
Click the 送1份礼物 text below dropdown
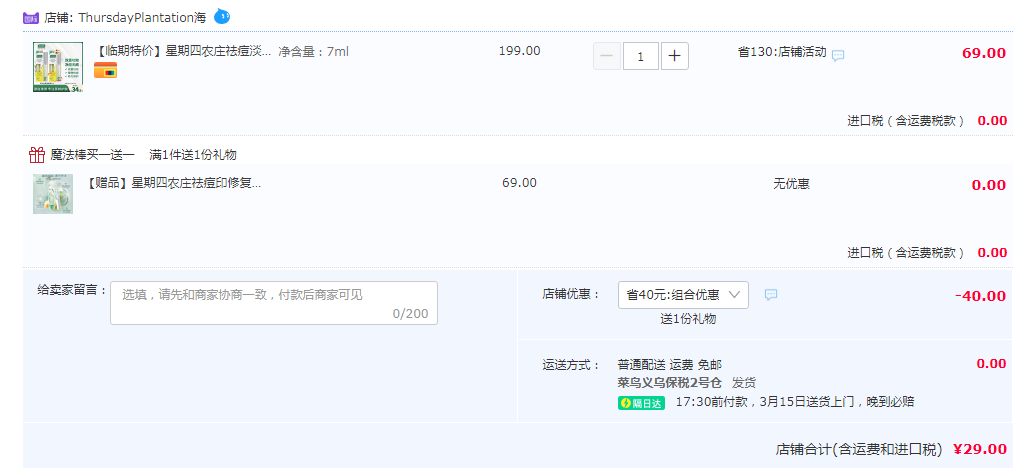(688, 319)
